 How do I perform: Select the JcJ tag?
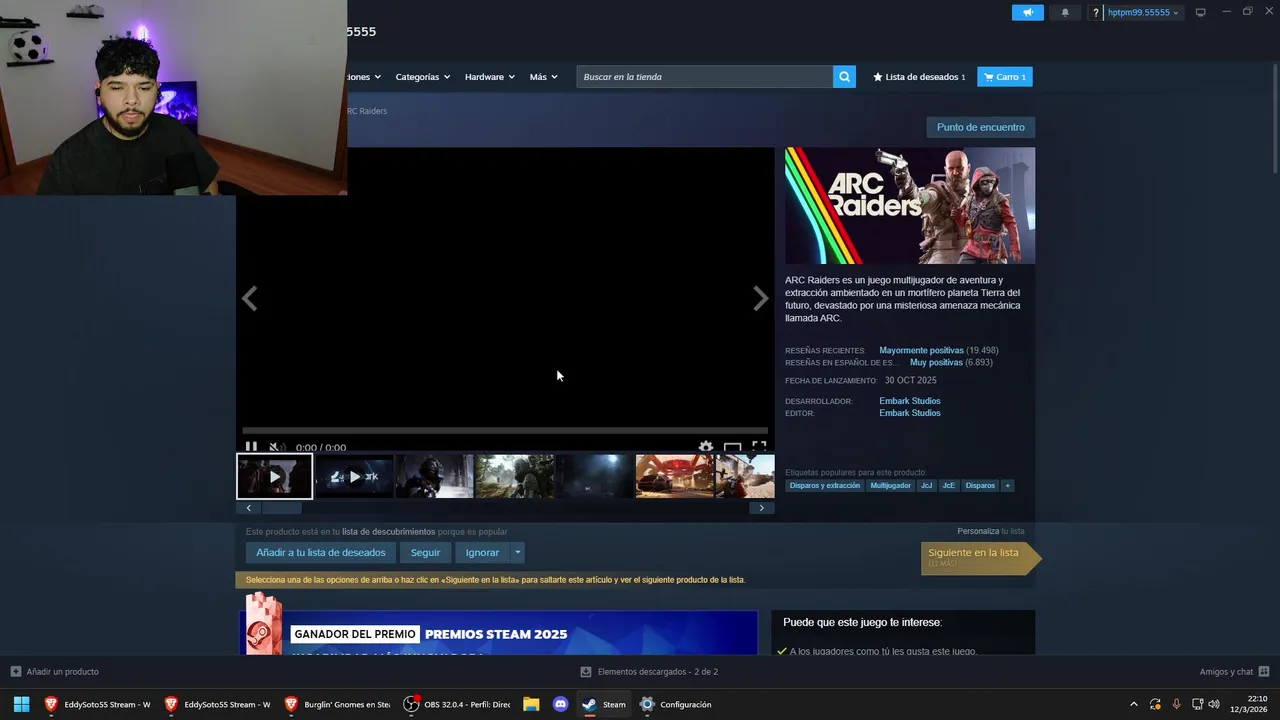[x=927, y=486]
